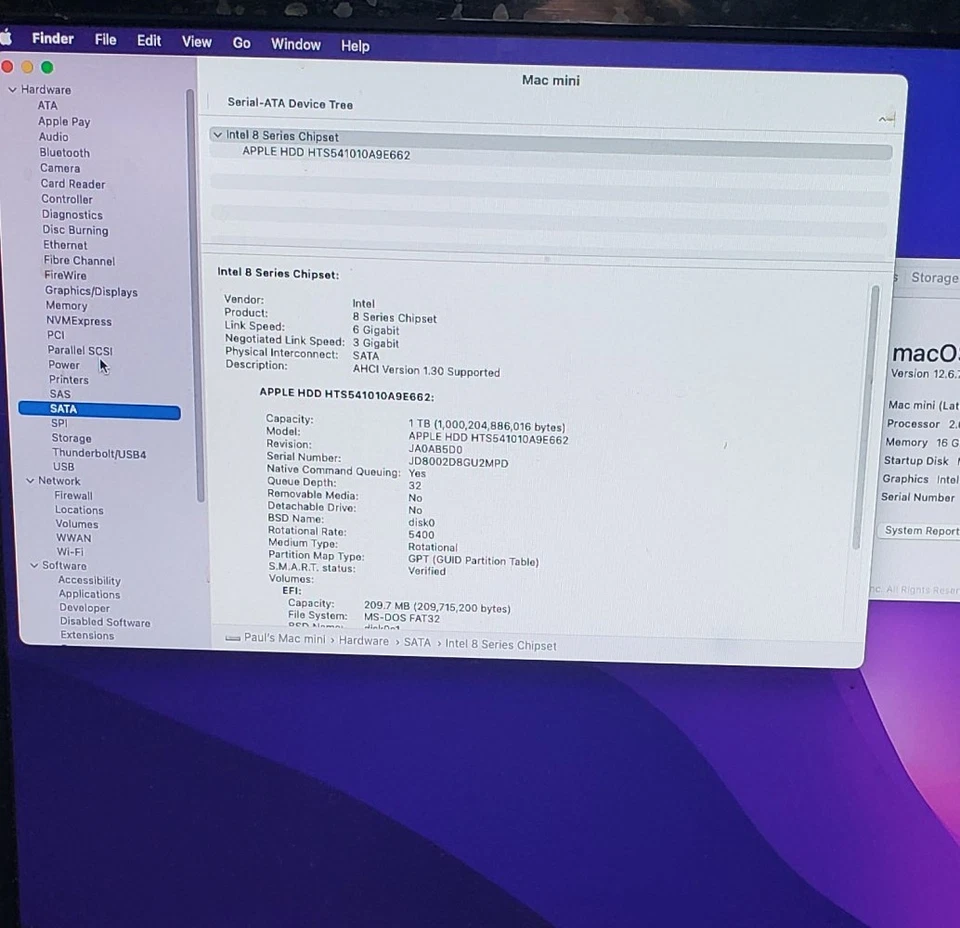The image size is (960, 928).
Task: Select Memory in the Hardware list
Action: coord(66,305)
